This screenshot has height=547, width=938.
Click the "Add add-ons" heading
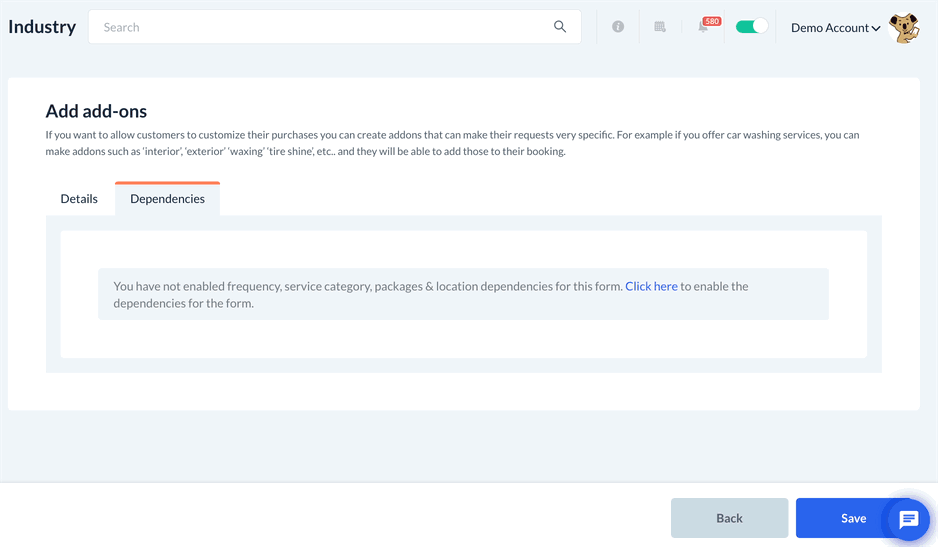[x=96, y=111]
